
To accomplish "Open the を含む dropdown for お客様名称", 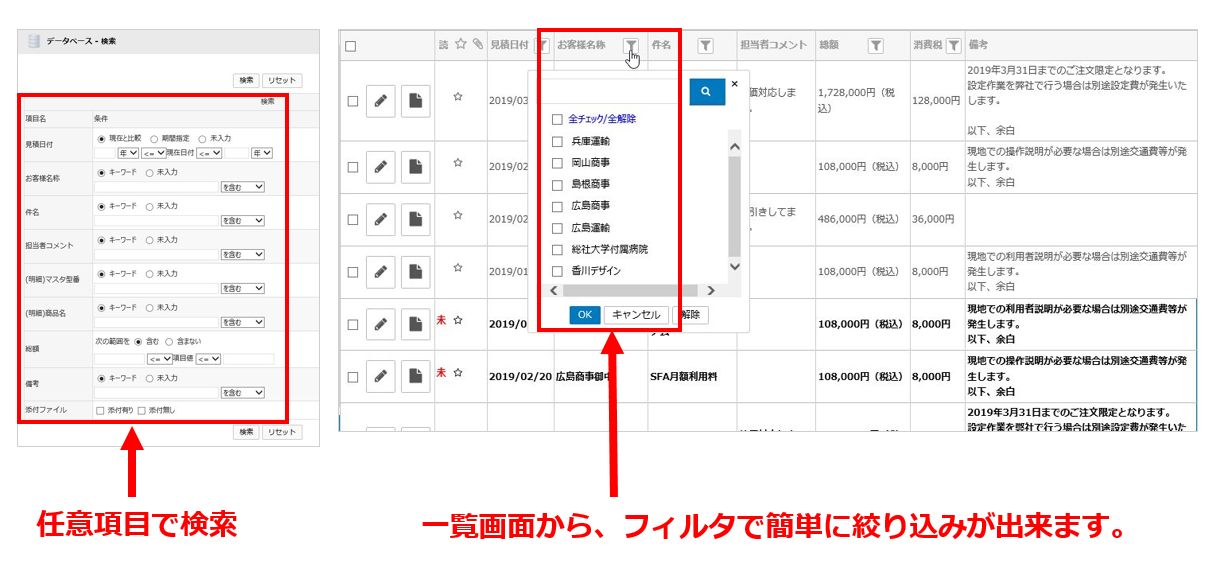I will coord(242,186).
